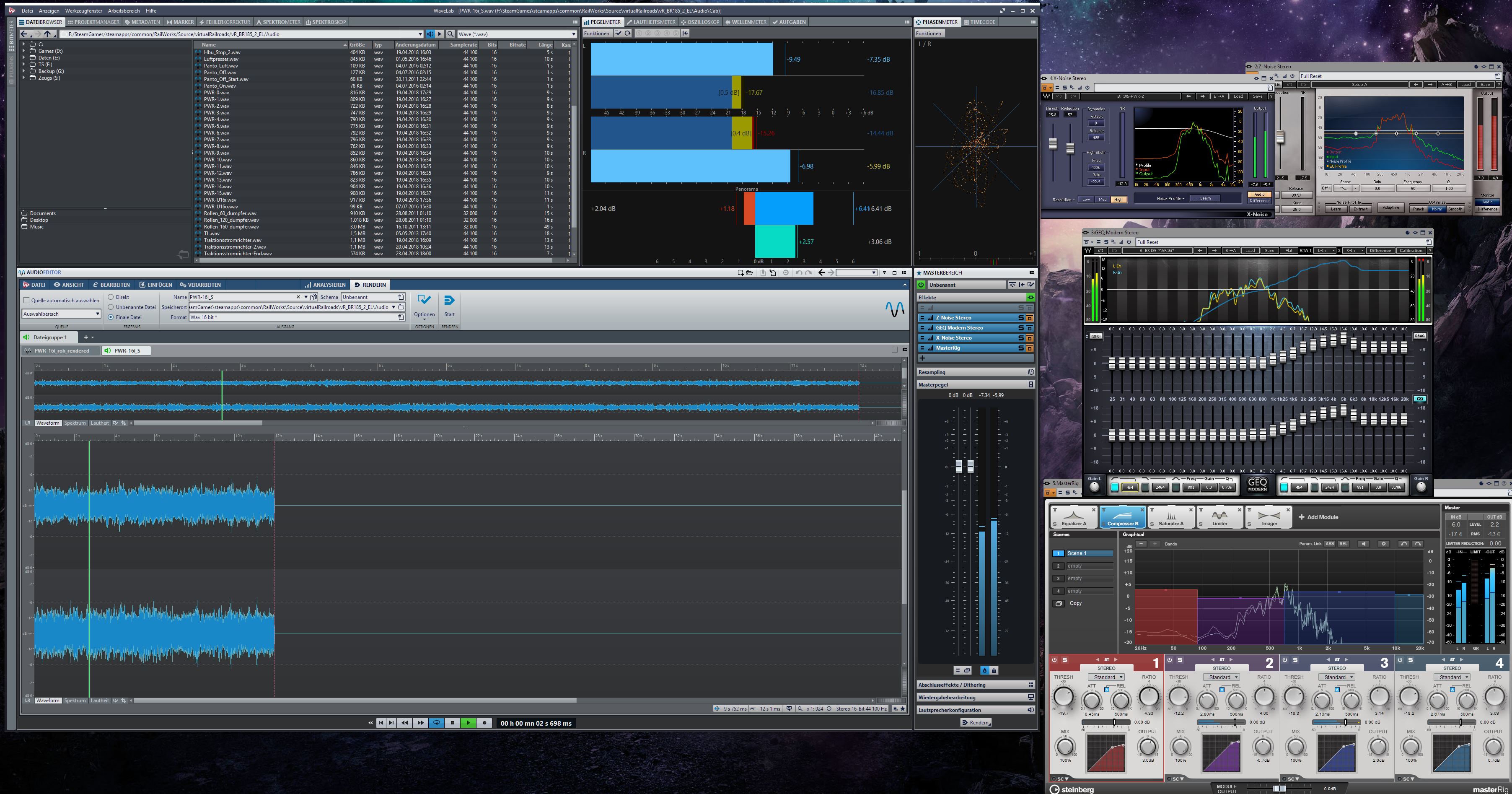Click the Learn button in X-Noise

pyautogui.click(x=1206, y=199)
